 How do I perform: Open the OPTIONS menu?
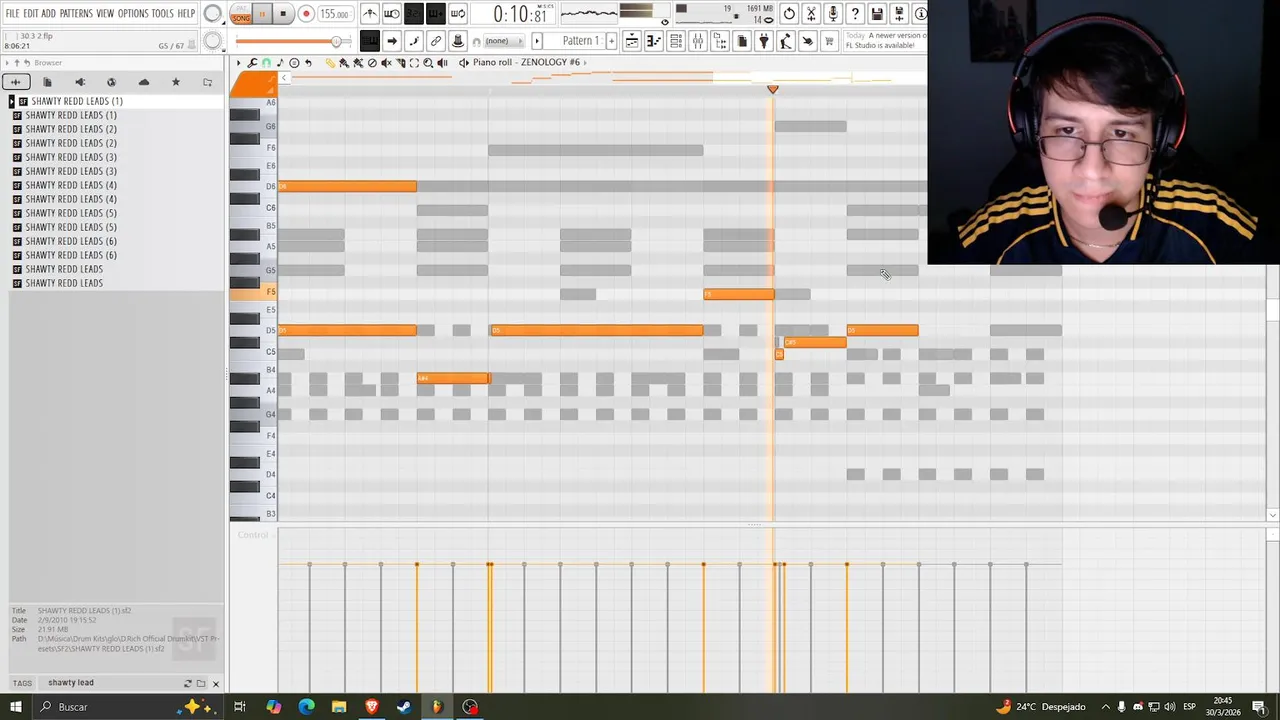tap(133, 13)
